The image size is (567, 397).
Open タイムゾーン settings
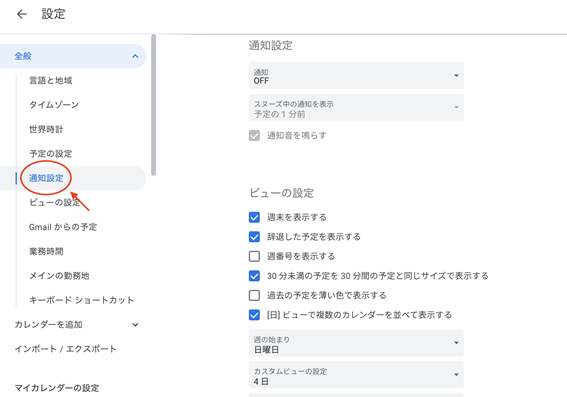tap(54, 105)
